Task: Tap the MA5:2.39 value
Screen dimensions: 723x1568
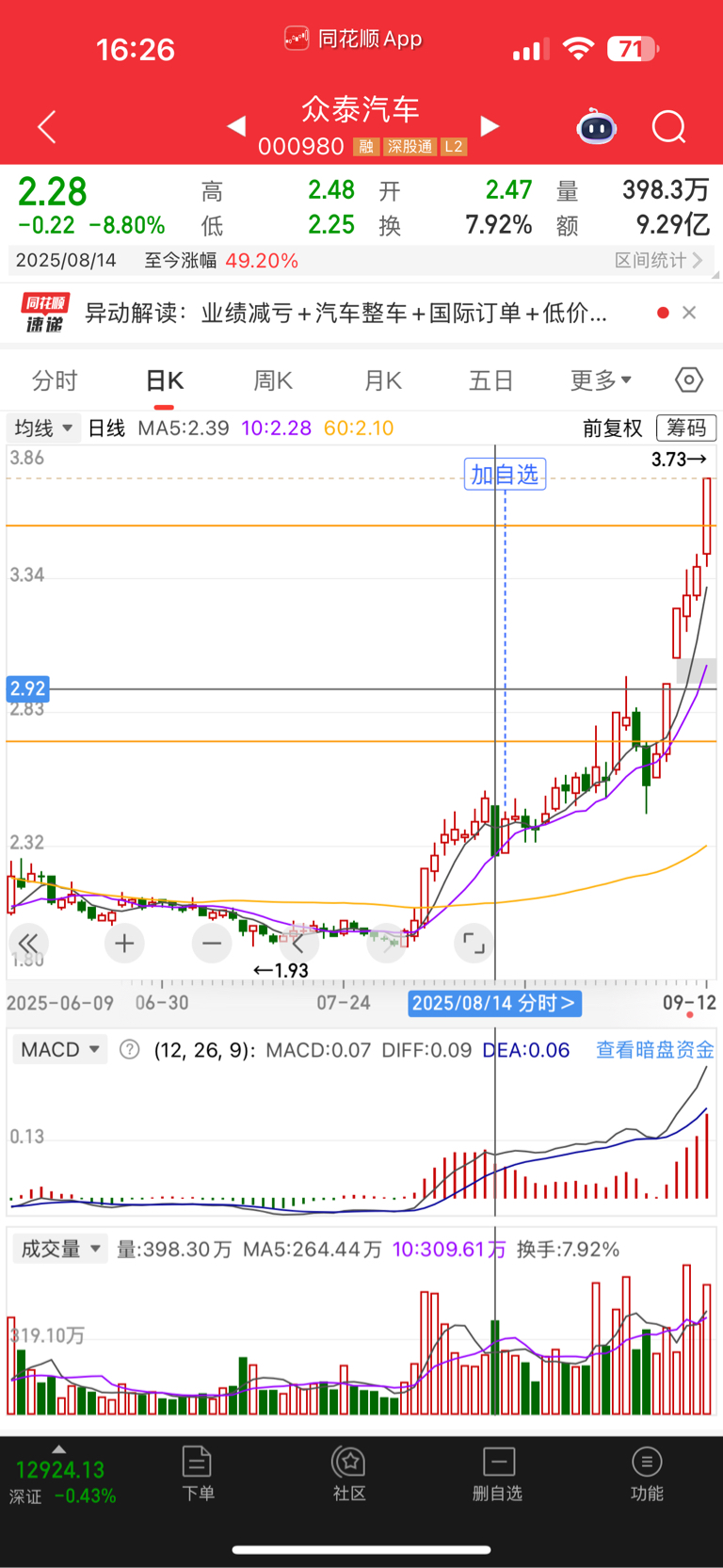Action: (x=184, y=428)
